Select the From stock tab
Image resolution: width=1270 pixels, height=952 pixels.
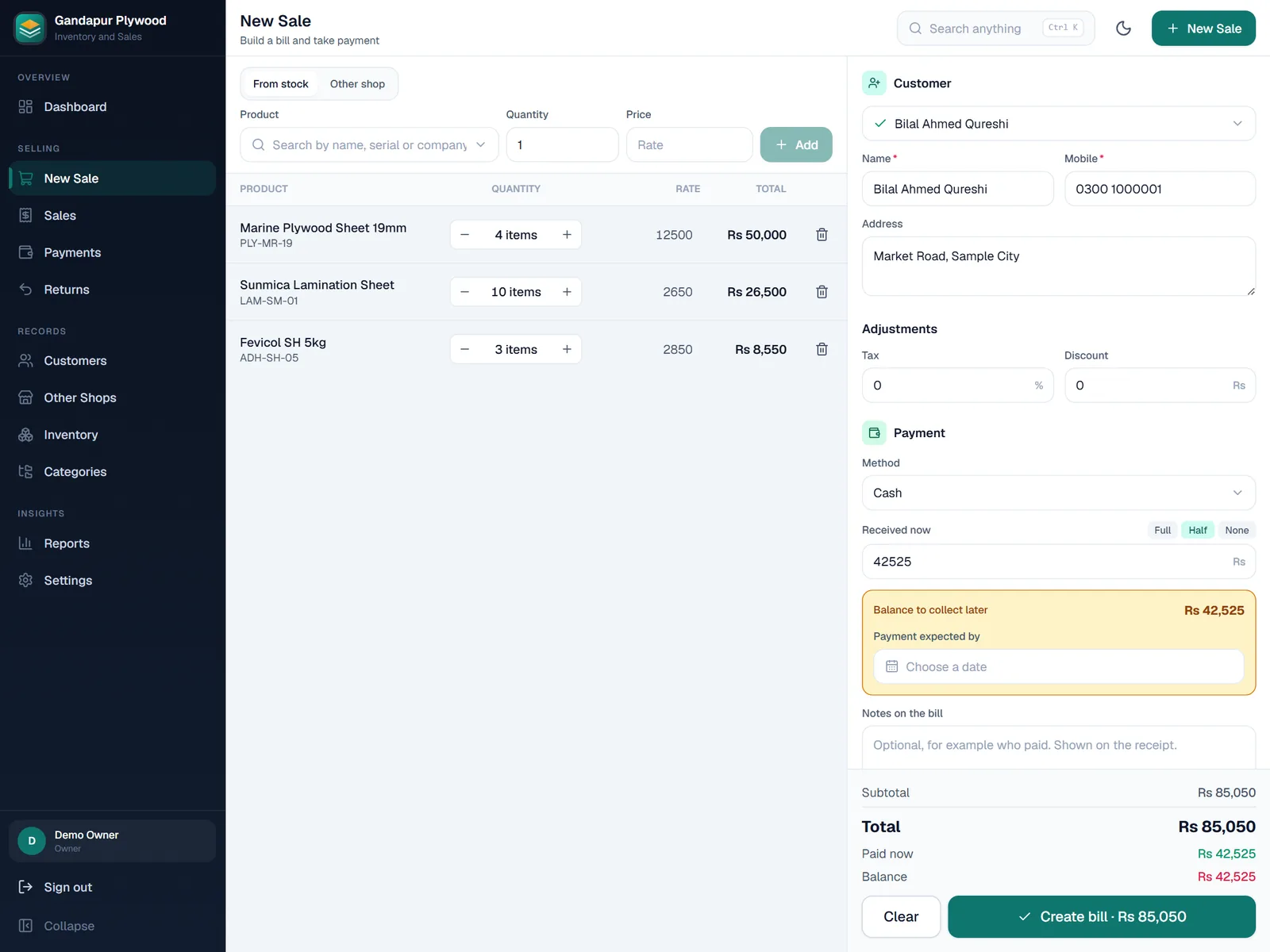280,84
